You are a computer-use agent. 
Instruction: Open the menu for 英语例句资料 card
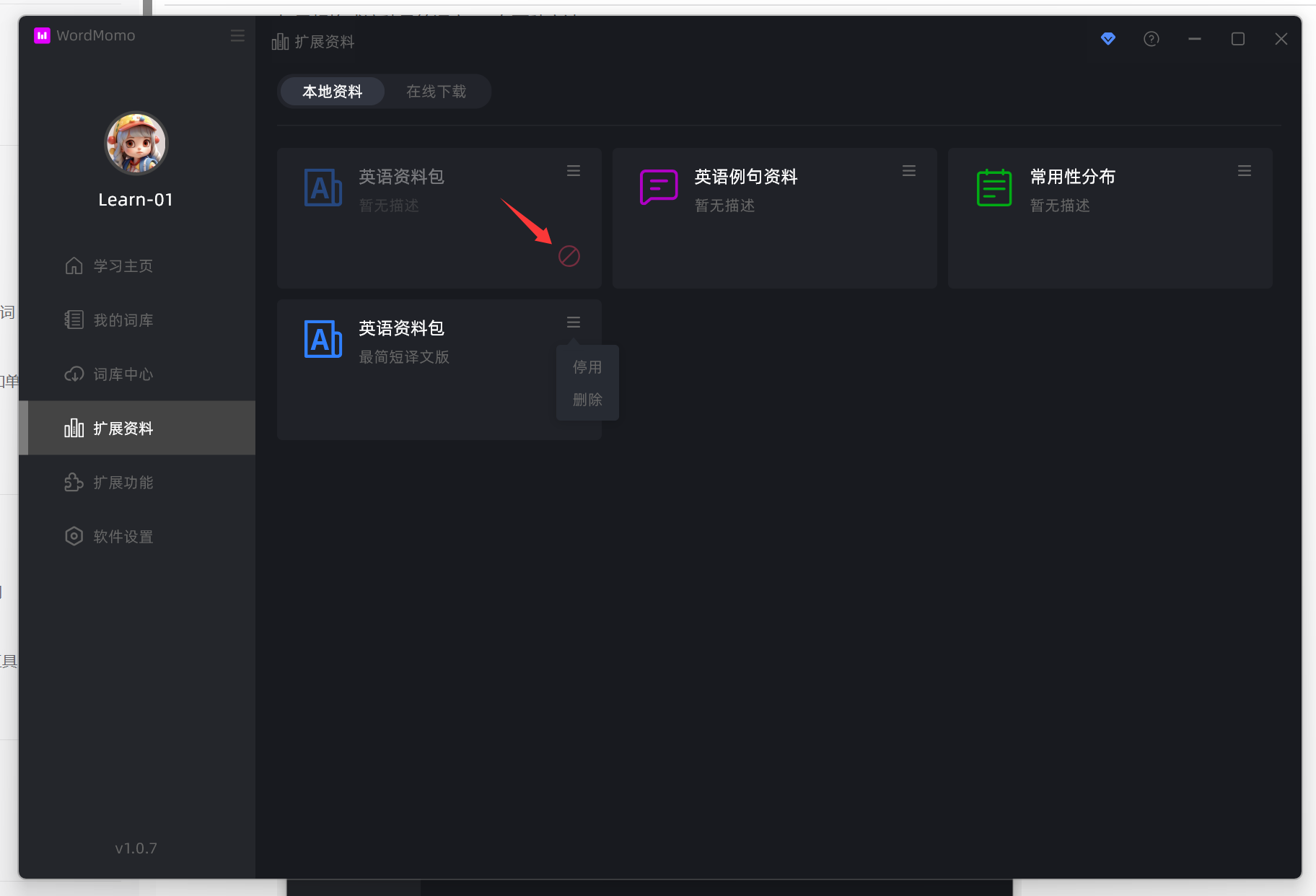[909, 171]
